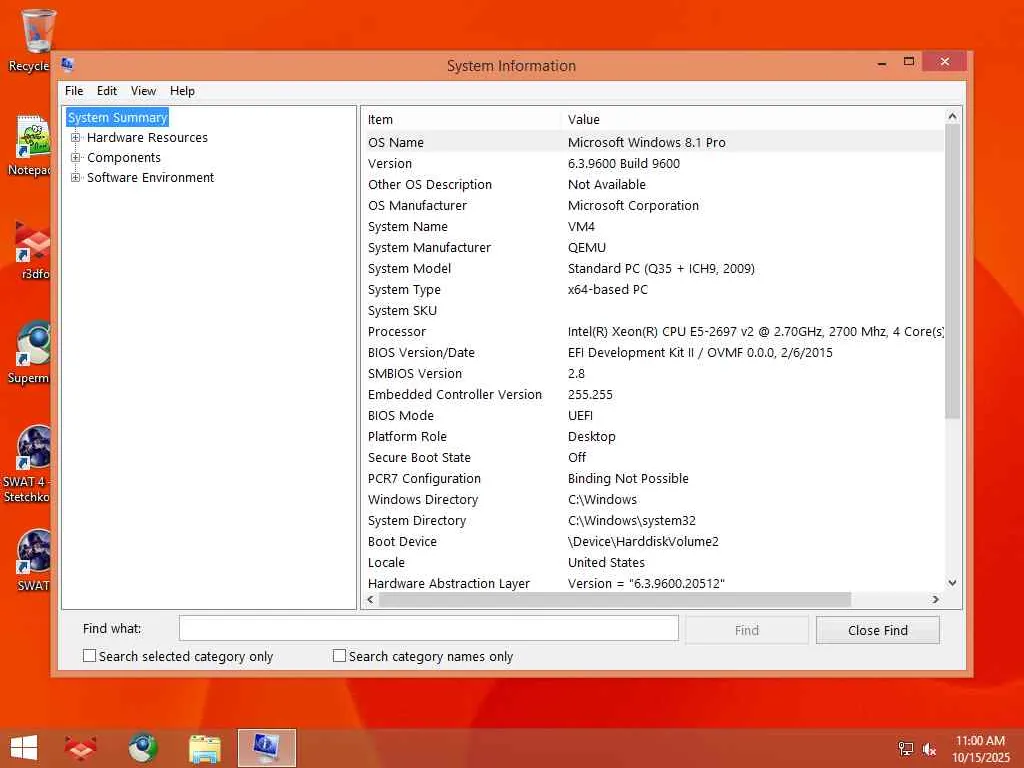Expand the Hardware Resources node
Screen dimensions: 1024x768
click(76, 138)
